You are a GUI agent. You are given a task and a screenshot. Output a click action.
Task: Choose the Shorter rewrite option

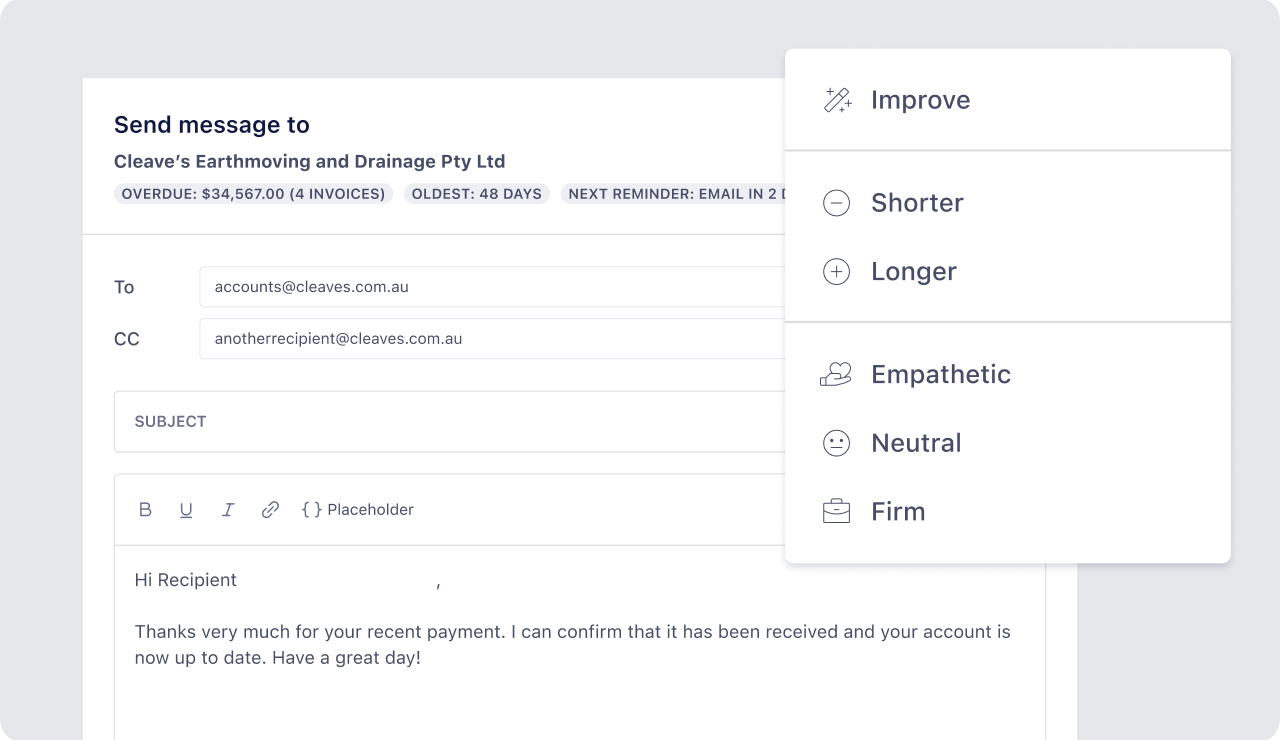coord(917,203)
